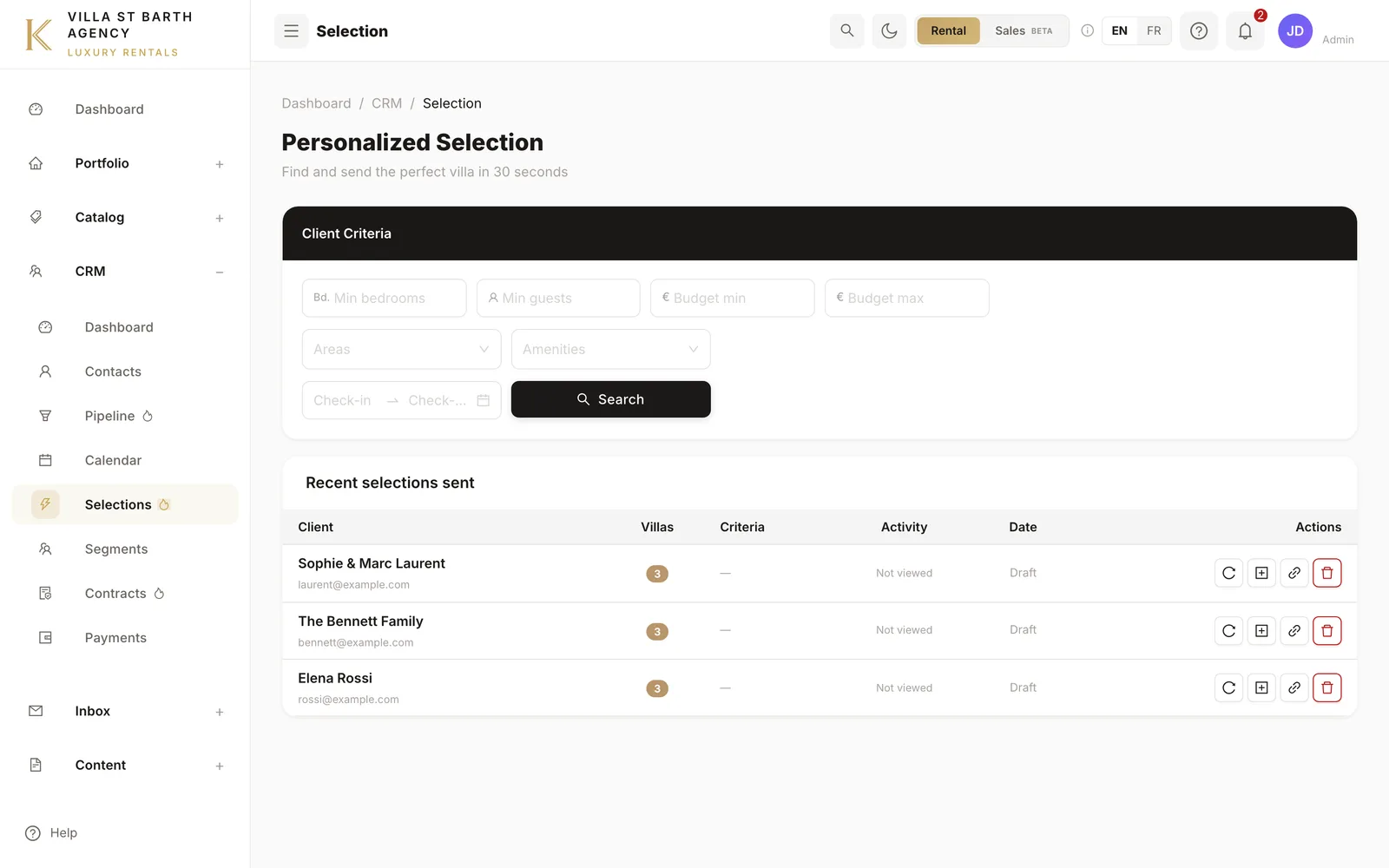
Task: Switch language to EN
Action: [x=1120, y=31]
